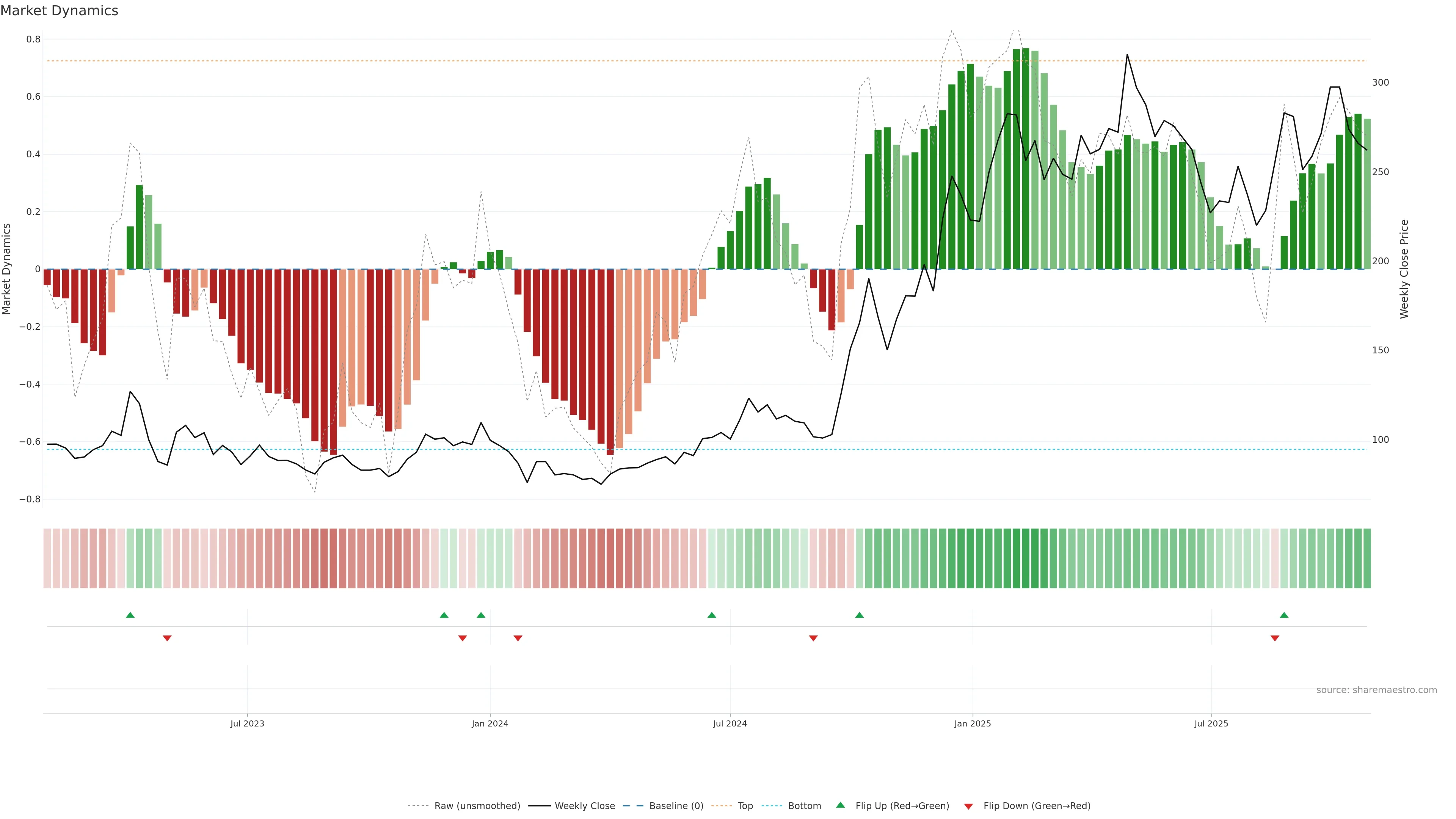Image resolution: width=1456 pixels, height=819 pixels.
Task: Click the Market Dynamics chart title
Action: [60, 11]
